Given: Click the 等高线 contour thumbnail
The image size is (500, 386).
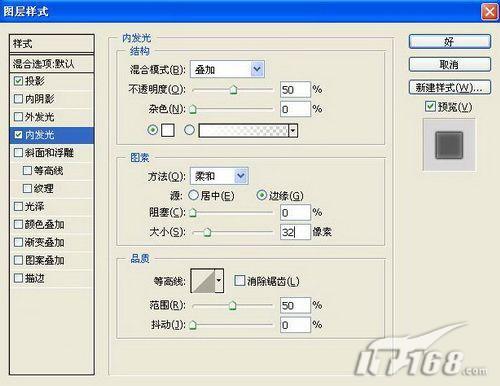Looking at the screenshot, I should click(203, 281).
